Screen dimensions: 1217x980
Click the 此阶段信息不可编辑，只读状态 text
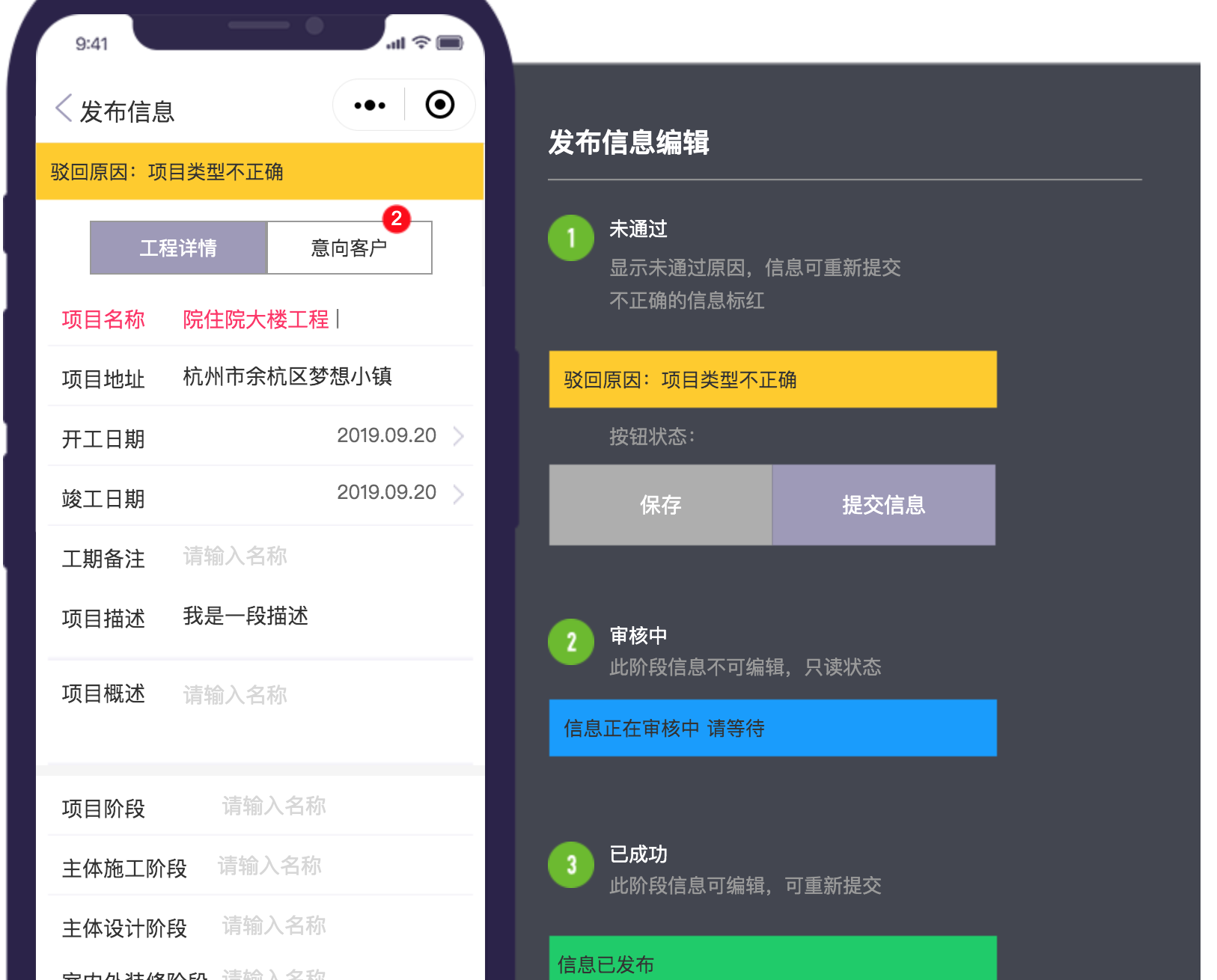(x=745, y=667)
